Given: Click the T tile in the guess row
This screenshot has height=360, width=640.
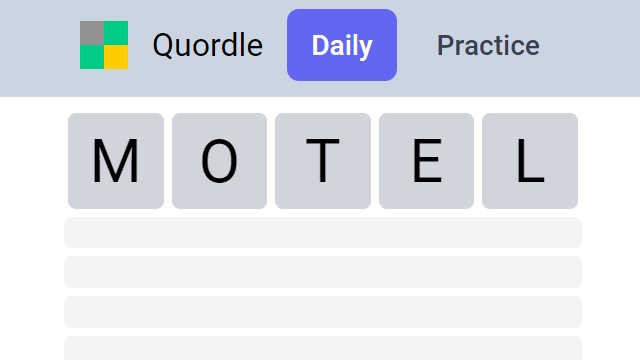Looking at the screenshot, I should coord(323,161).
